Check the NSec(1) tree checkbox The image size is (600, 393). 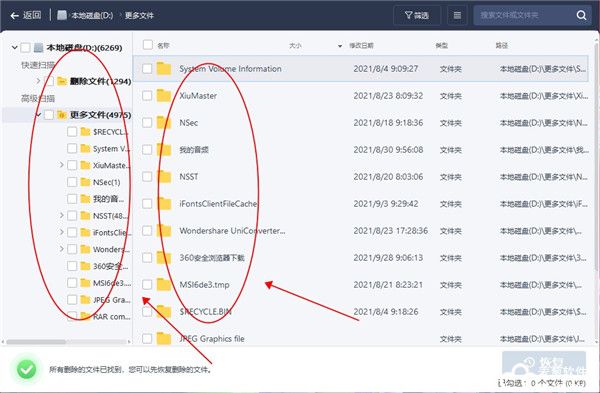click(x=72, y=182)
